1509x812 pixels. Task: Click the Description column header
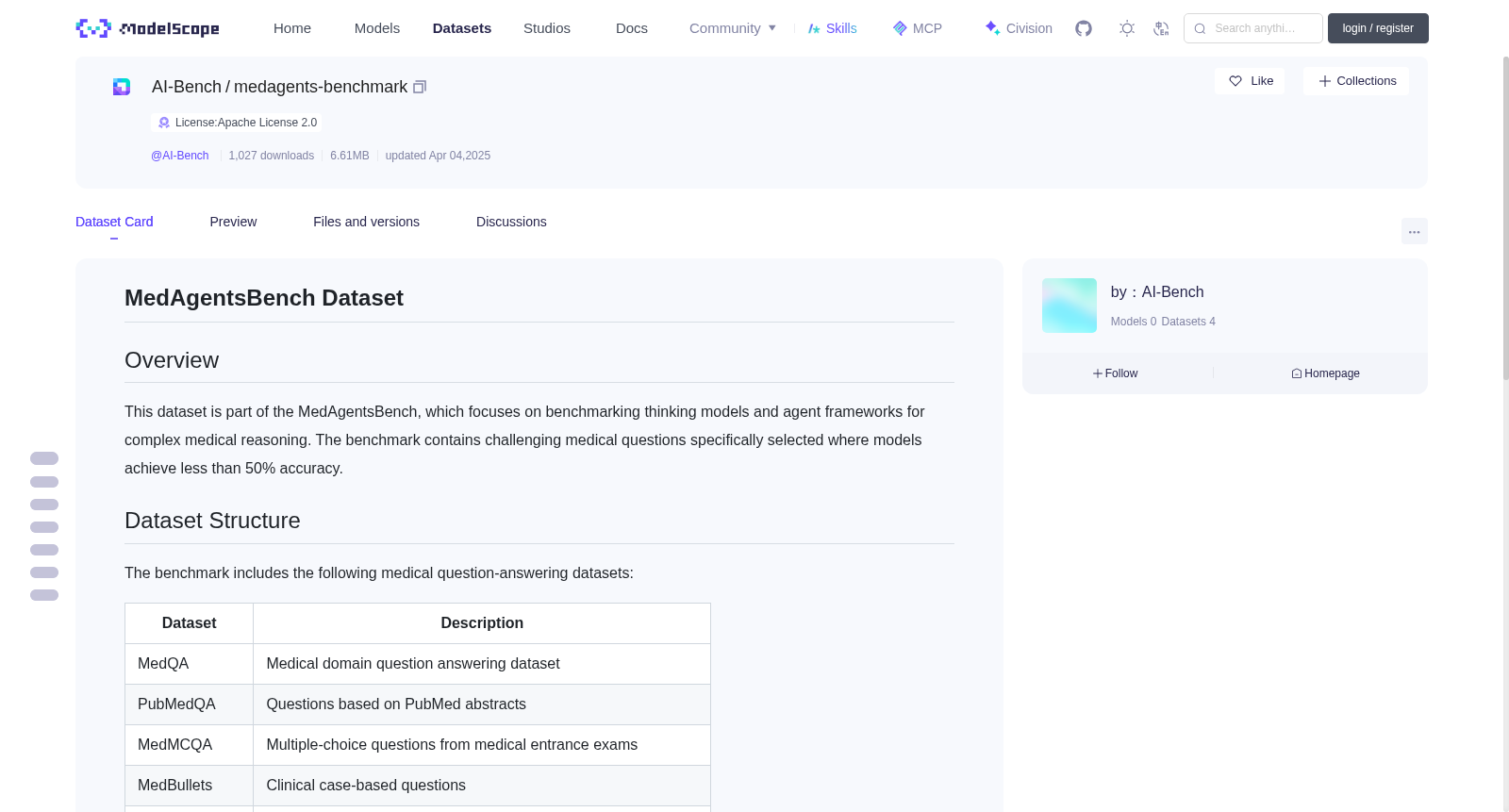coord(482,623)
